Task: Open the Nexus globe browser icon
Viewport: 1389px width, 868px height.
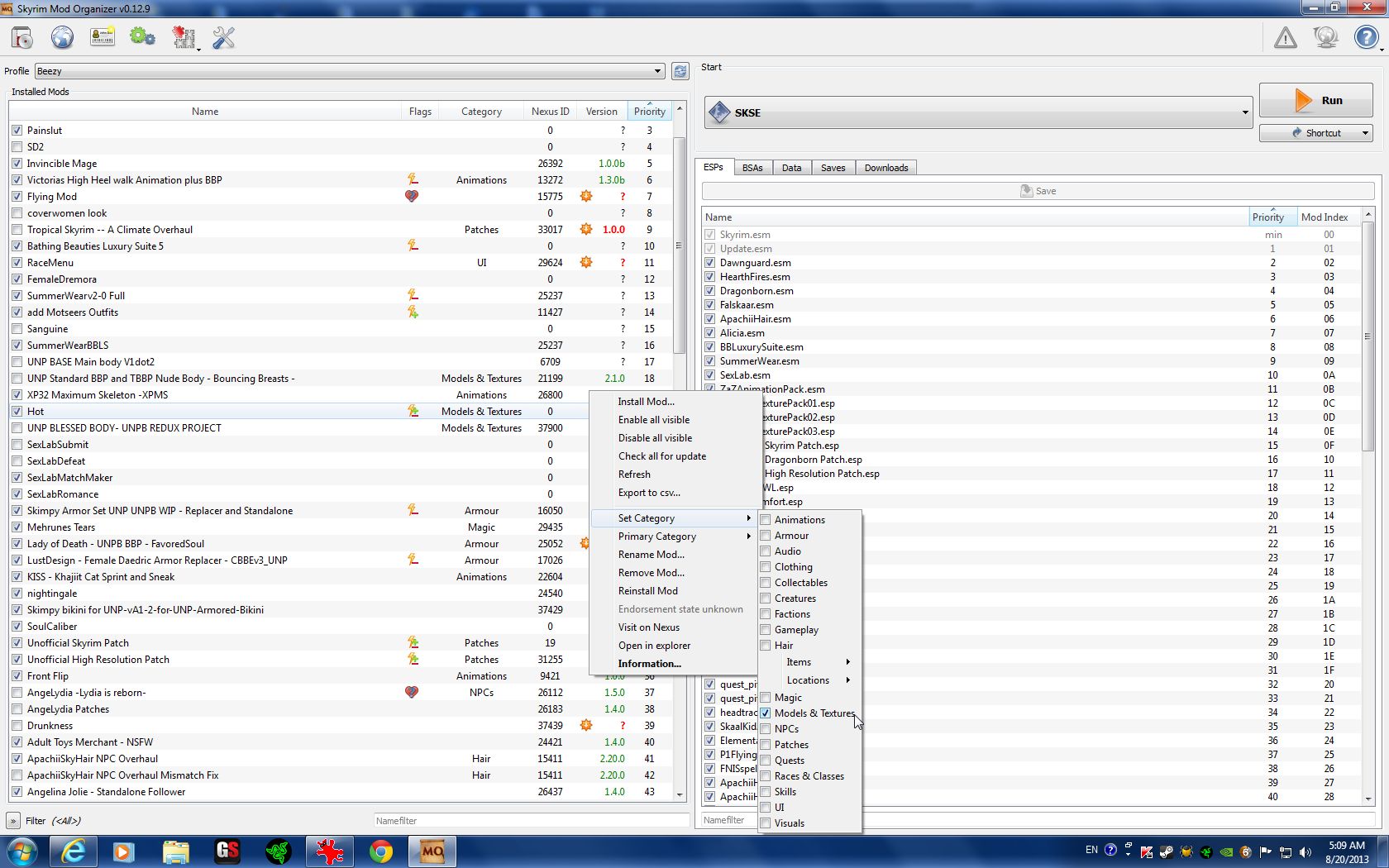Action: point(62,38)
